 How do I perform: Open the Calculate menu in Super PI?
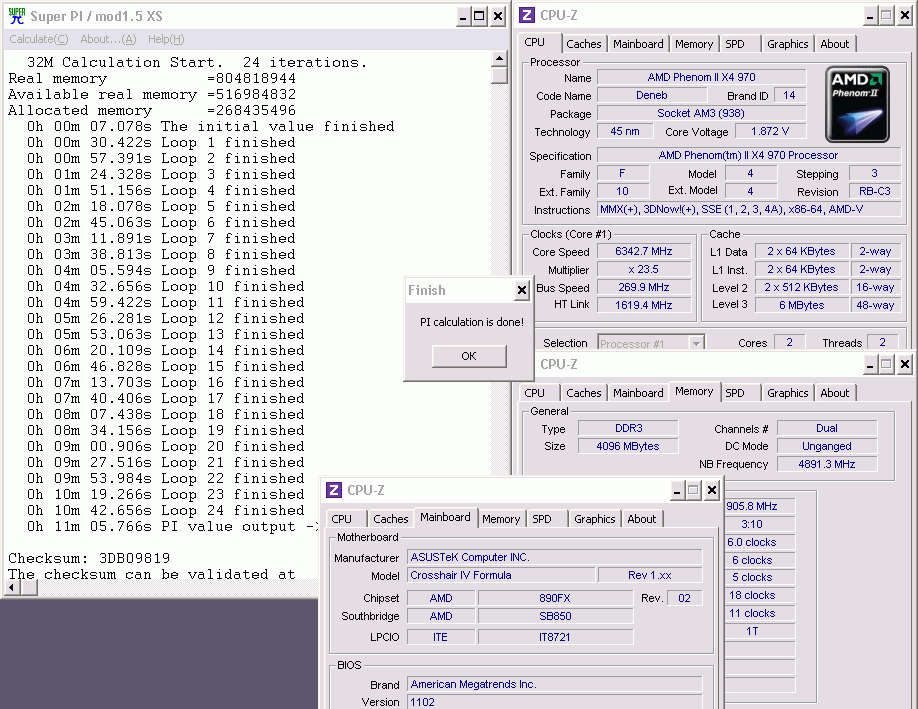pos(39,39)
